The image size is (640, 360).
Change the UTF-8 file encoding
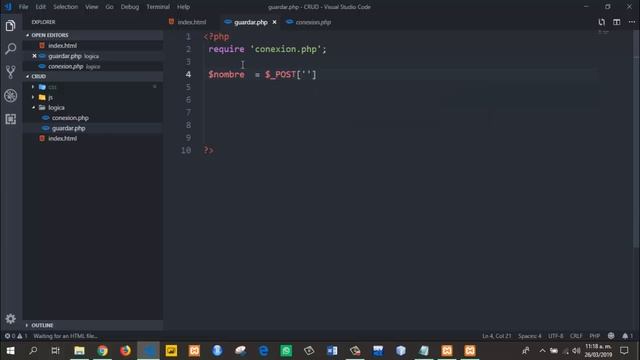[556, 336]
